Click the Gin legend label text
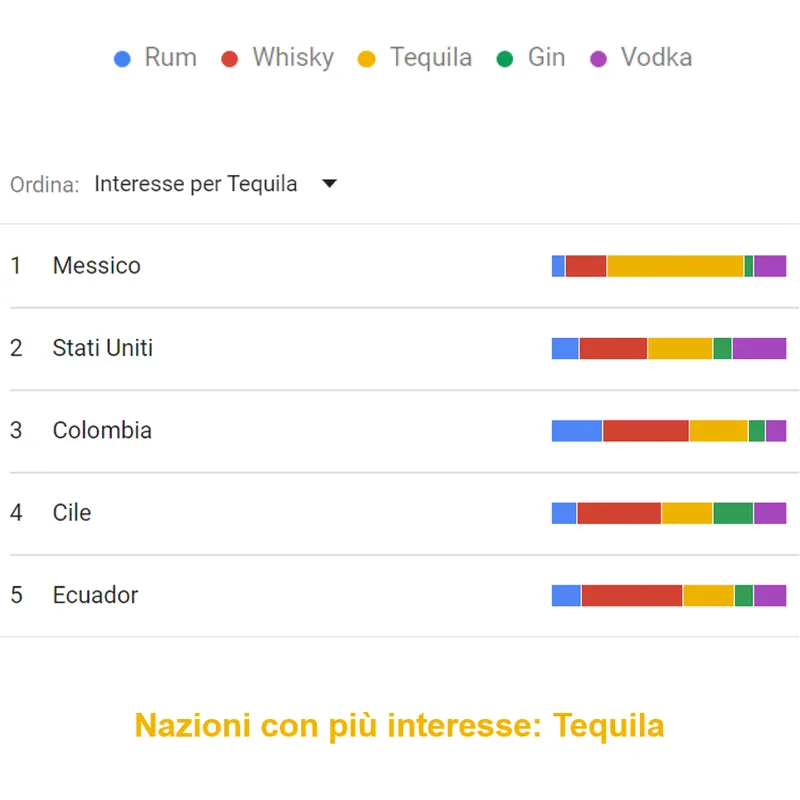This screenshot has width=800, height=800. [546, 58]
